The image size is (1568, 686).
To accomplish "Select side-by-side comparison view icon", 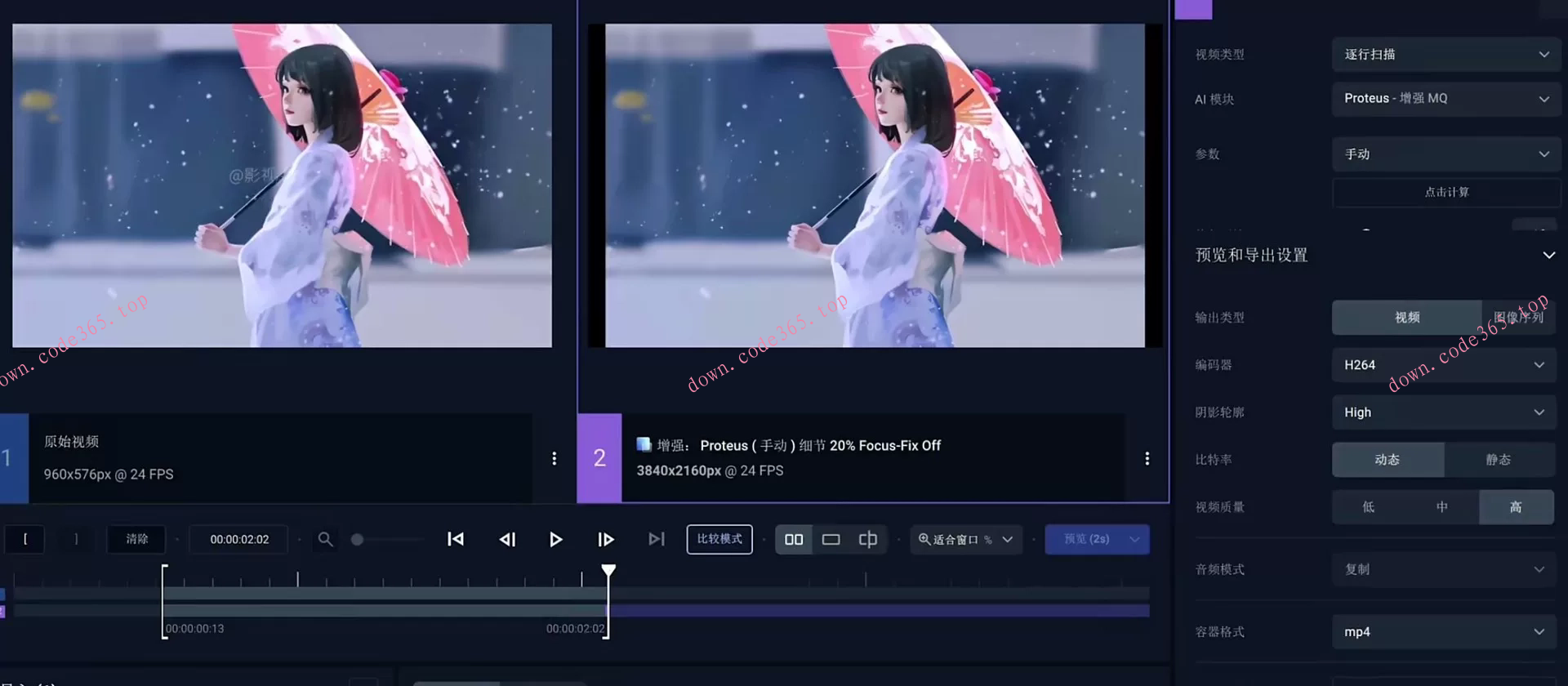I will tap(794, 539).
